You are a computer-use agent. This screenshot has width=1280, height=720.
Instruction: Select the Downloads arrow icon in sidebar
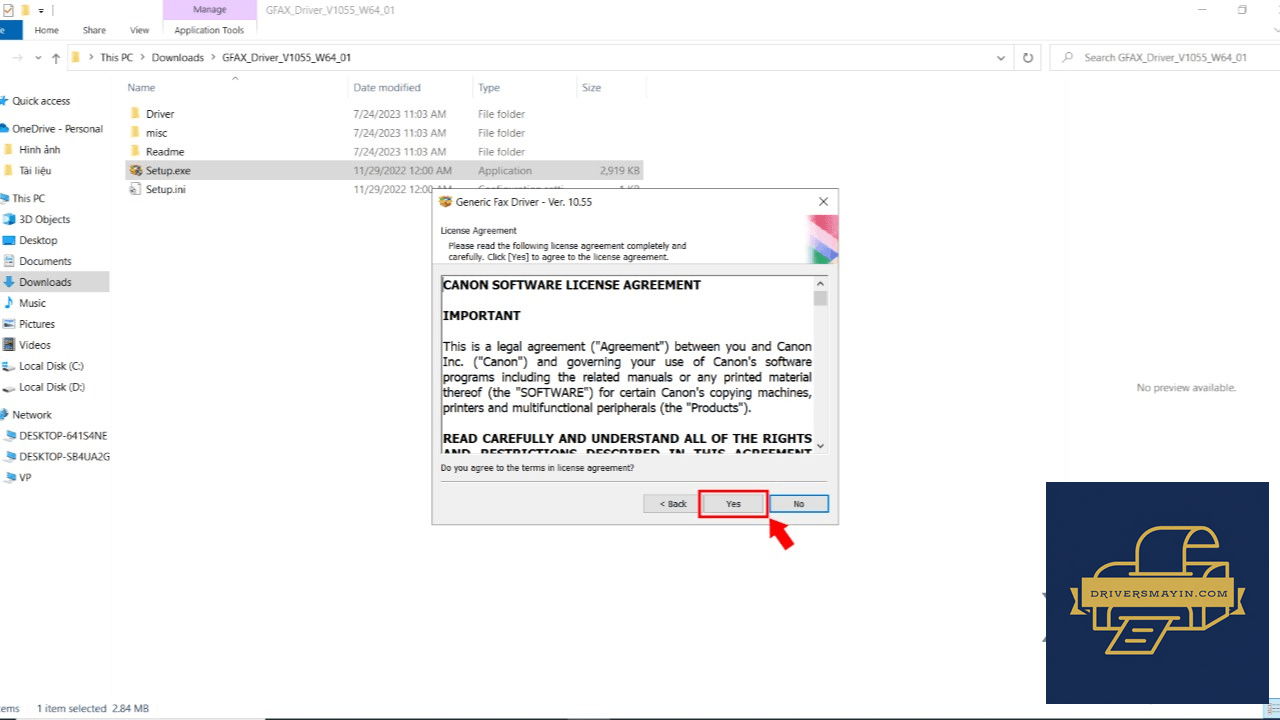[x=9, y=282]
